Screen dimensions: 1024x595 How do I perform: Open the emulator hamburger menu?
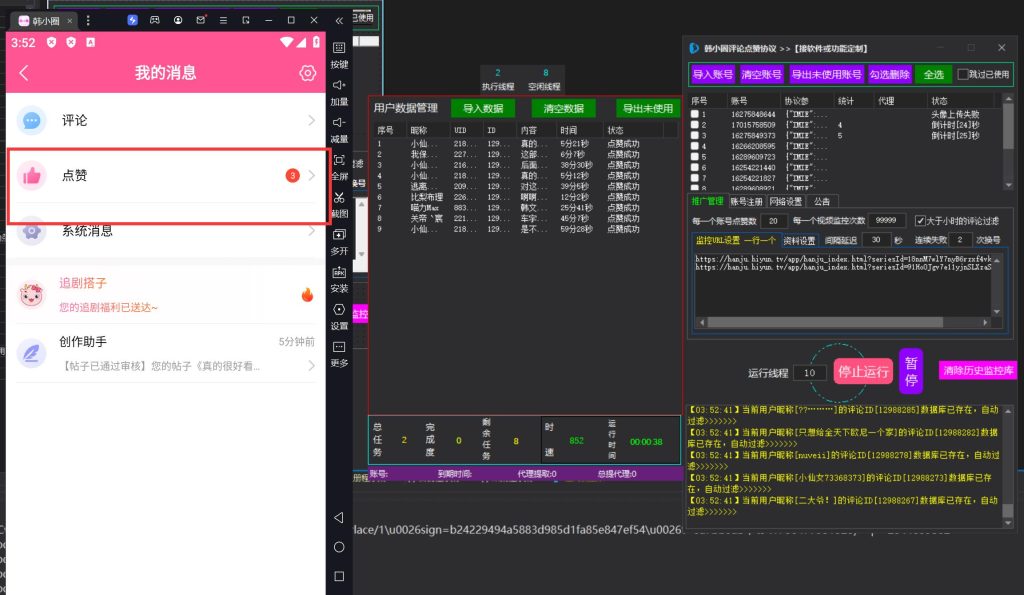pos(223,20)
